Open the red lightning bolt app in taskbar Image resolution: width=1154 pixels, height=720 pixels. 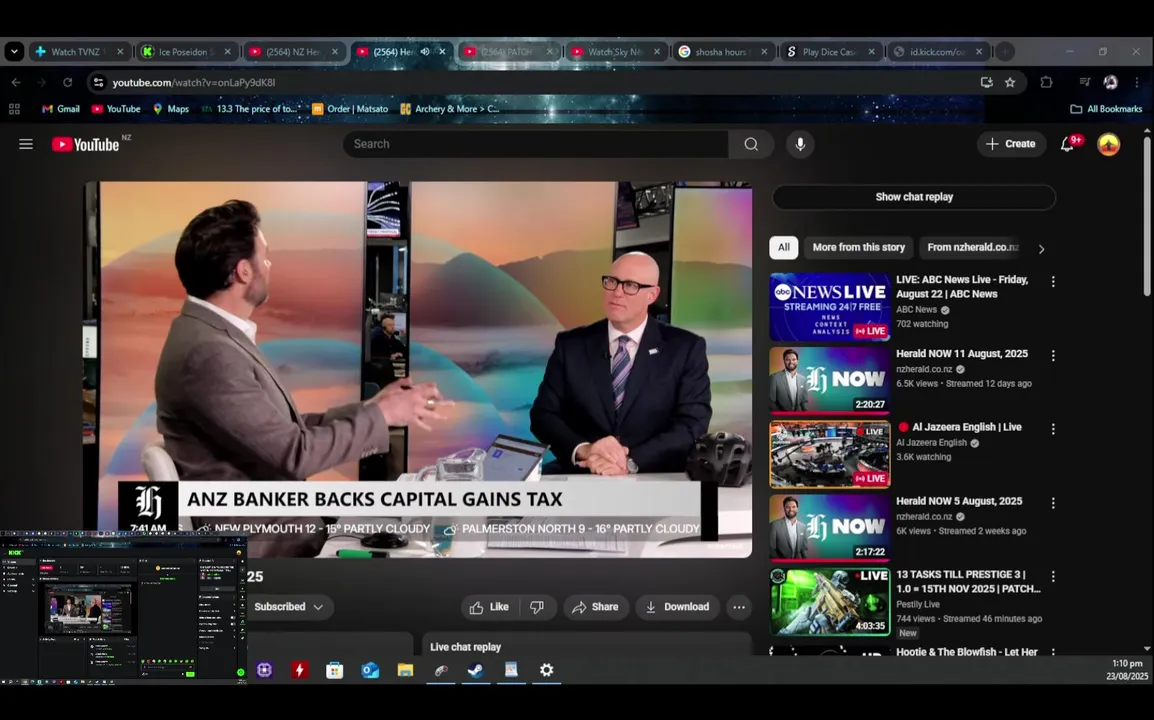300,670
